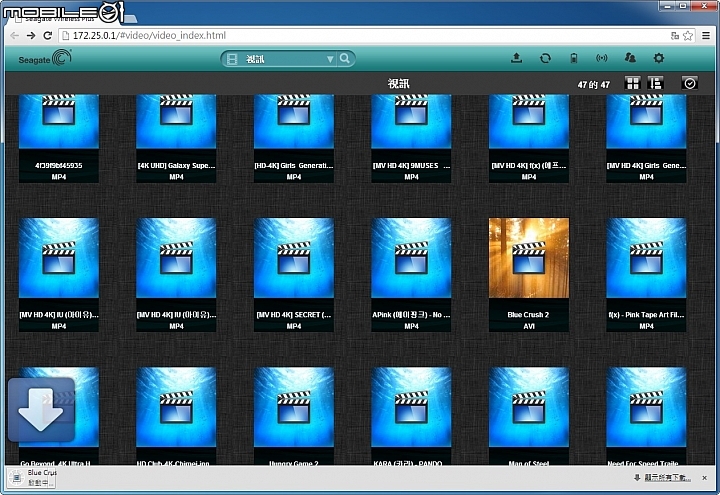Check the battery status icon
The height and width of the screenshot is (495, 720).
(574, 58)
